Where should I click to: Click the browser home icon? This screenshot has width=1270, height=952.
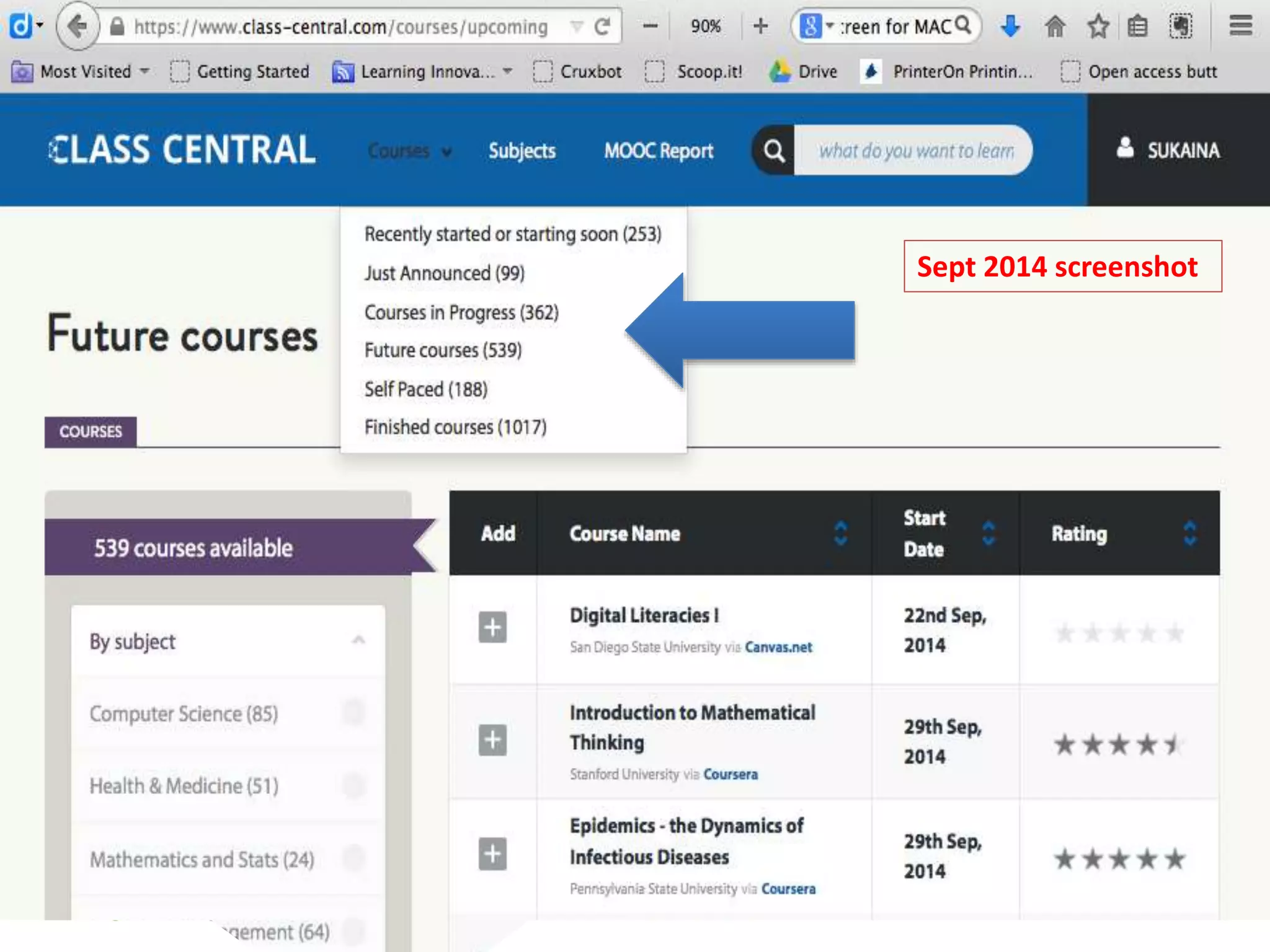click(1055, 27)
